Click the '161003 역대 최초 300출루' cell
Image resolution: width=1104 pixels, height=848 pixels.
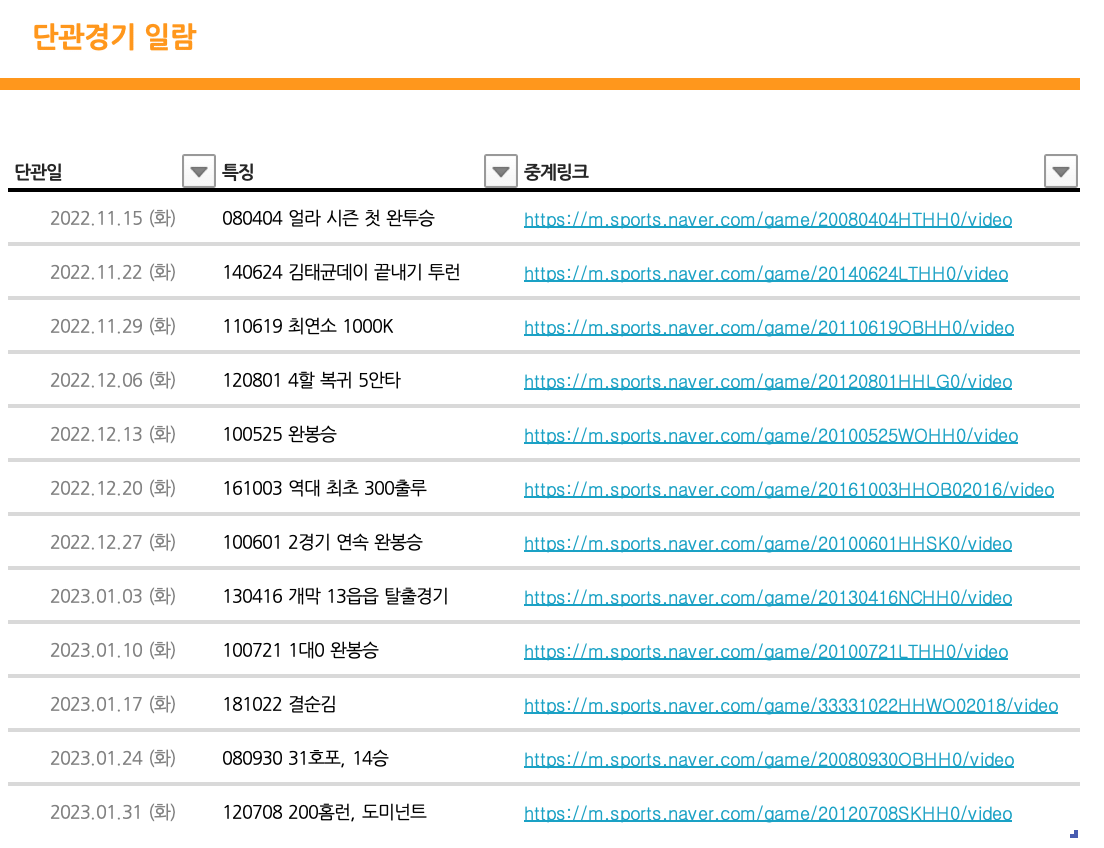point(327,488)
